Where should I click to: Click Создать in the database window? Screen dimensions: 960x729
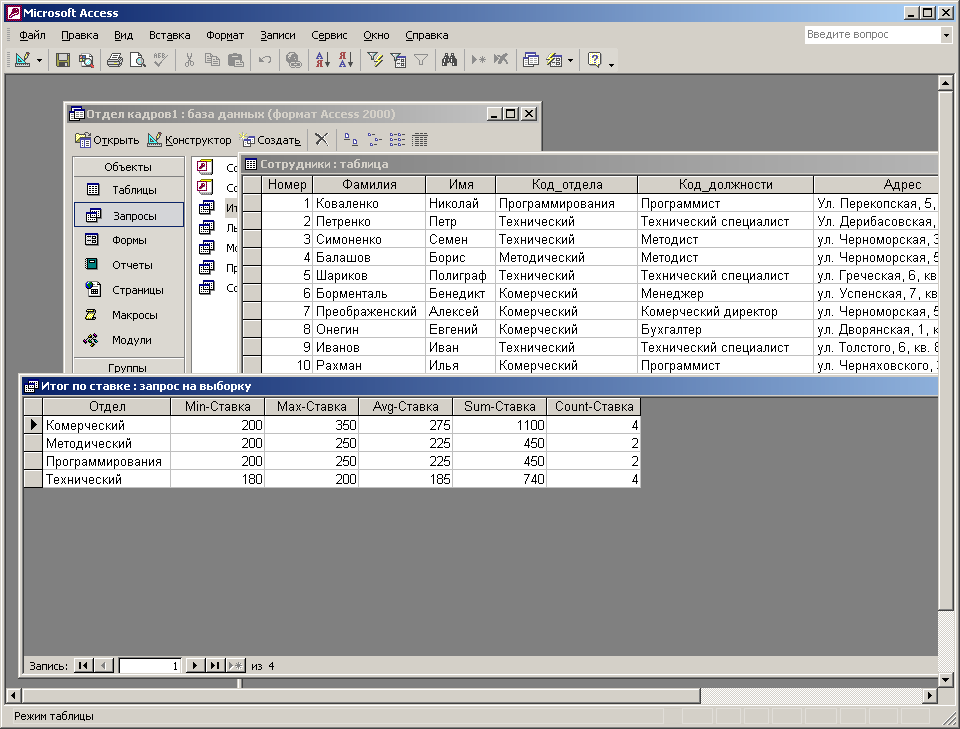(x=270, y=140)
